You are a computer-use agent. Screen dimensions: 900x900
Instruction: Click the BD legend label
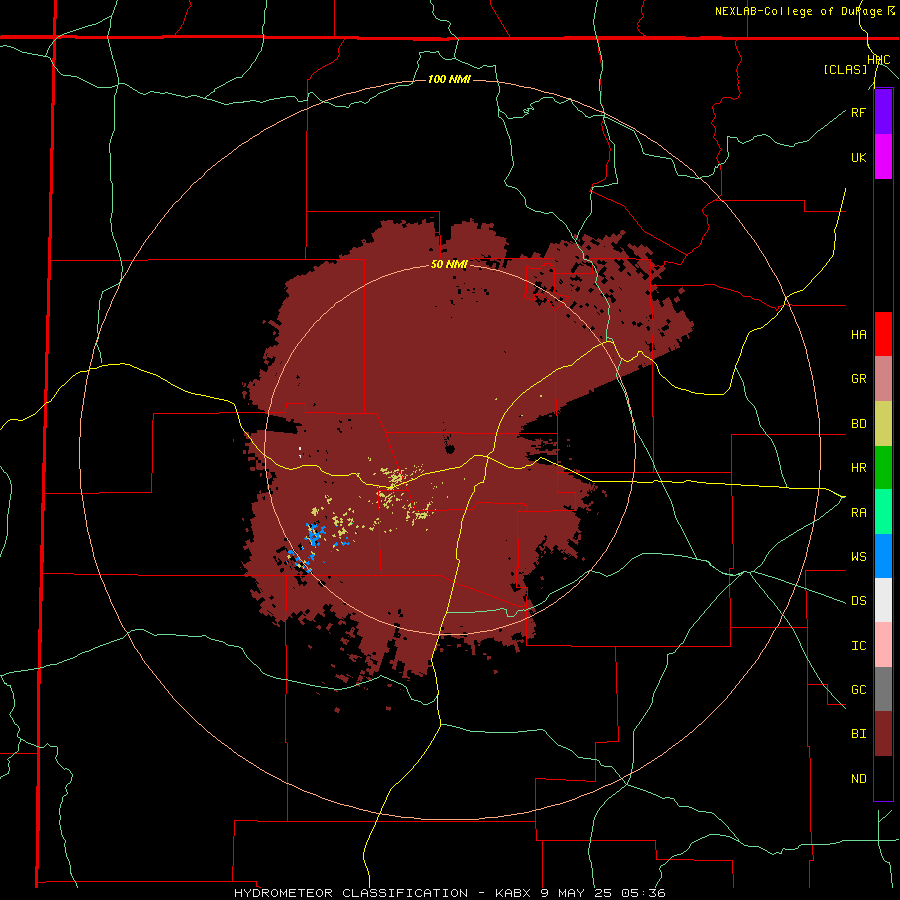tap(858, 424)
